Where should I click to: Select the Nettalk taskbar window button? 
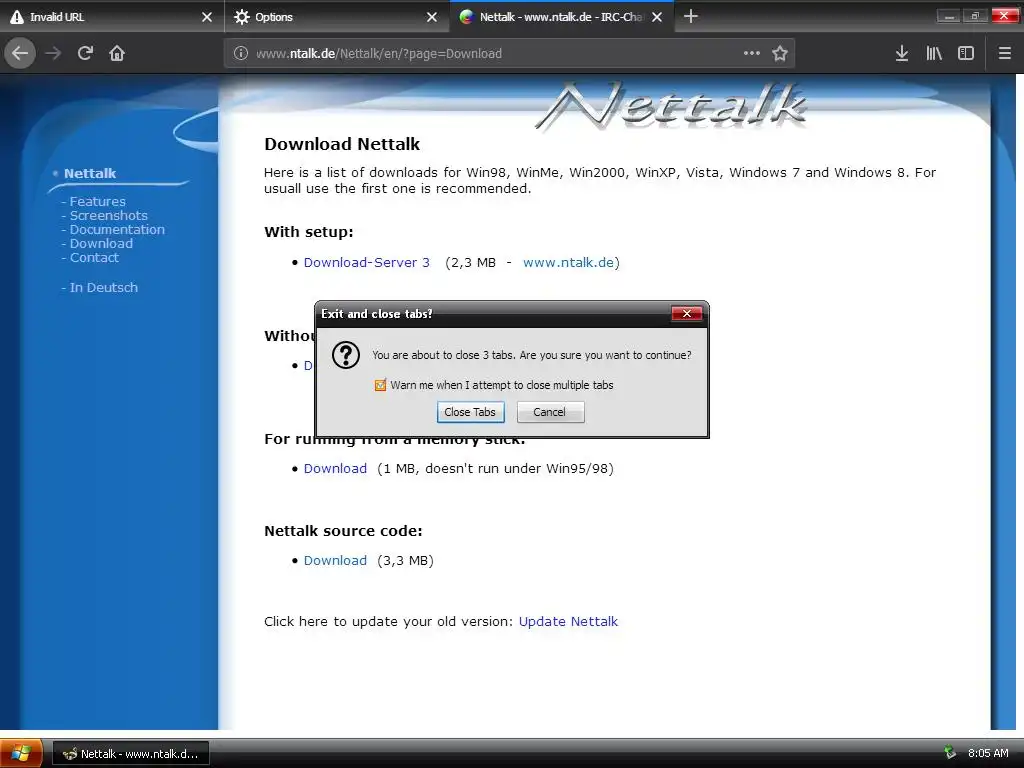pos(131,754)
